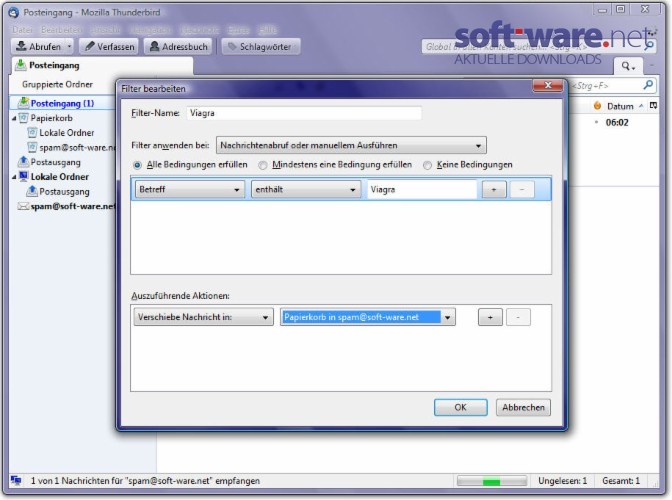
Task: Click the global search magnifier icon
Action: click(x=650, y=45)
